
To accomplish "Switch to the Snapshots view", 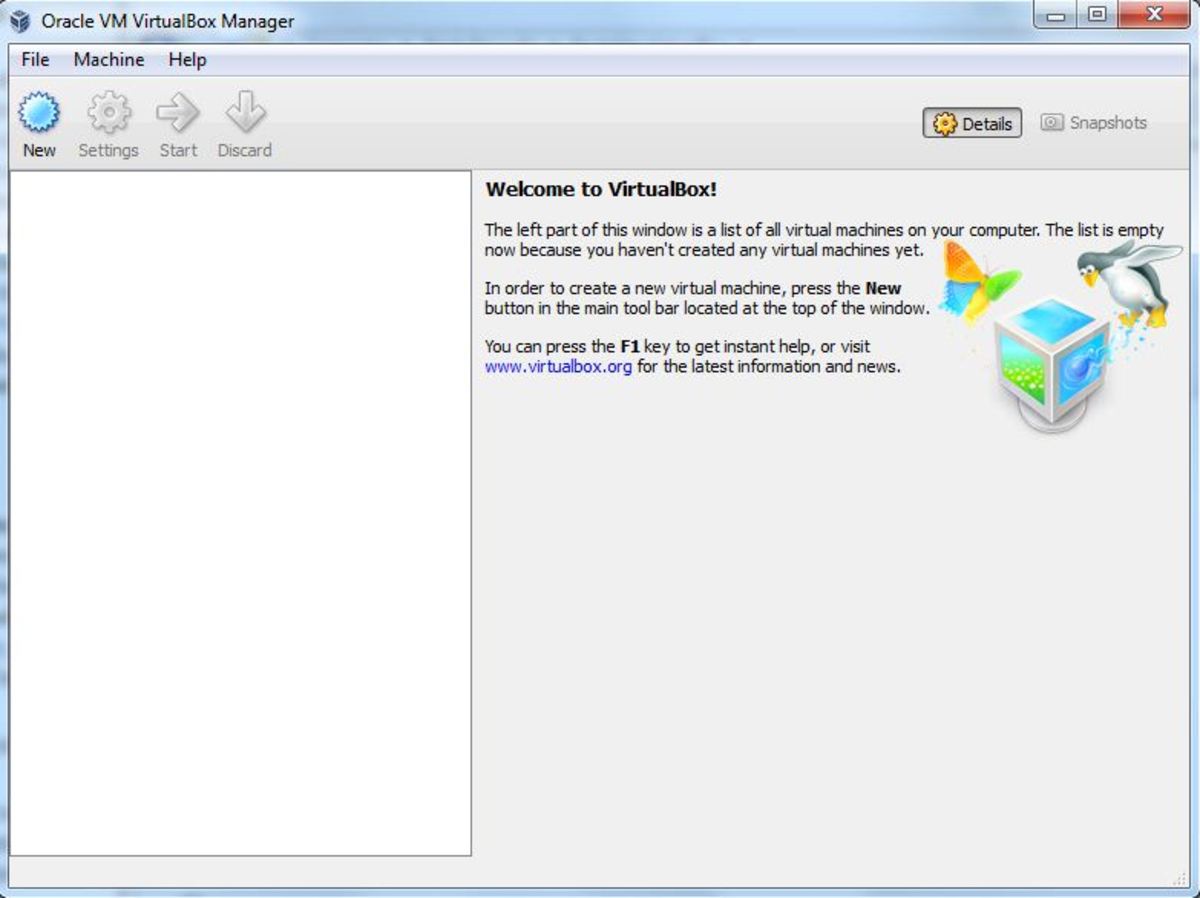I will (x=1095, y=123).
